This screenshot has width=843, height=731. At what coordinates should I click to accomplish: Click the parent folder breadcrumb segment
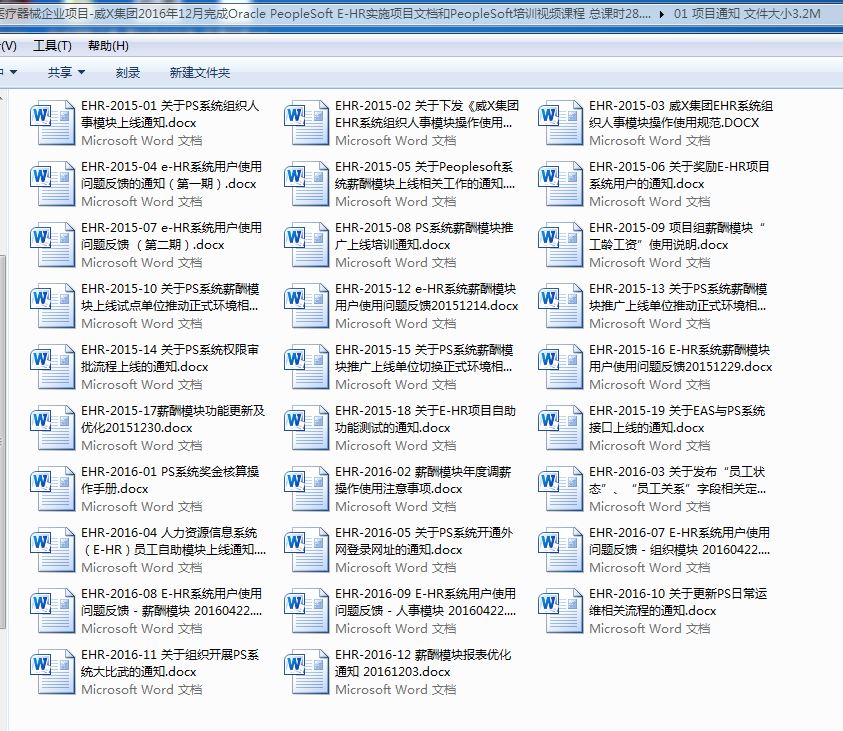325,13
